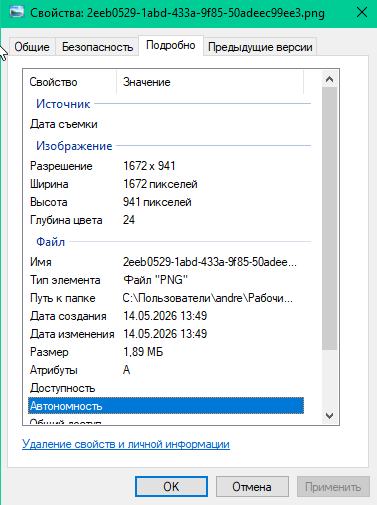Click the Ширина property label
The height and width of the screenshot is (505, 377).
pyautogui.click(x=49, y=184)
